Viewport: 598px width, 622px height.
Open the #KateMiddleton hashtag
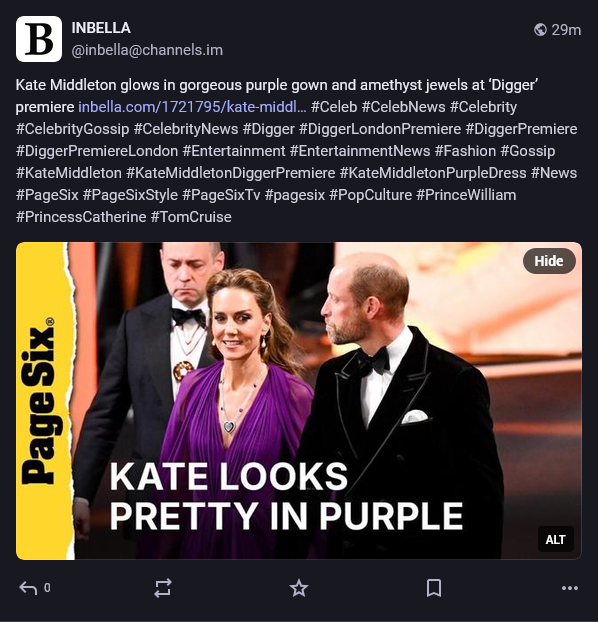click(x=69, y=173)
